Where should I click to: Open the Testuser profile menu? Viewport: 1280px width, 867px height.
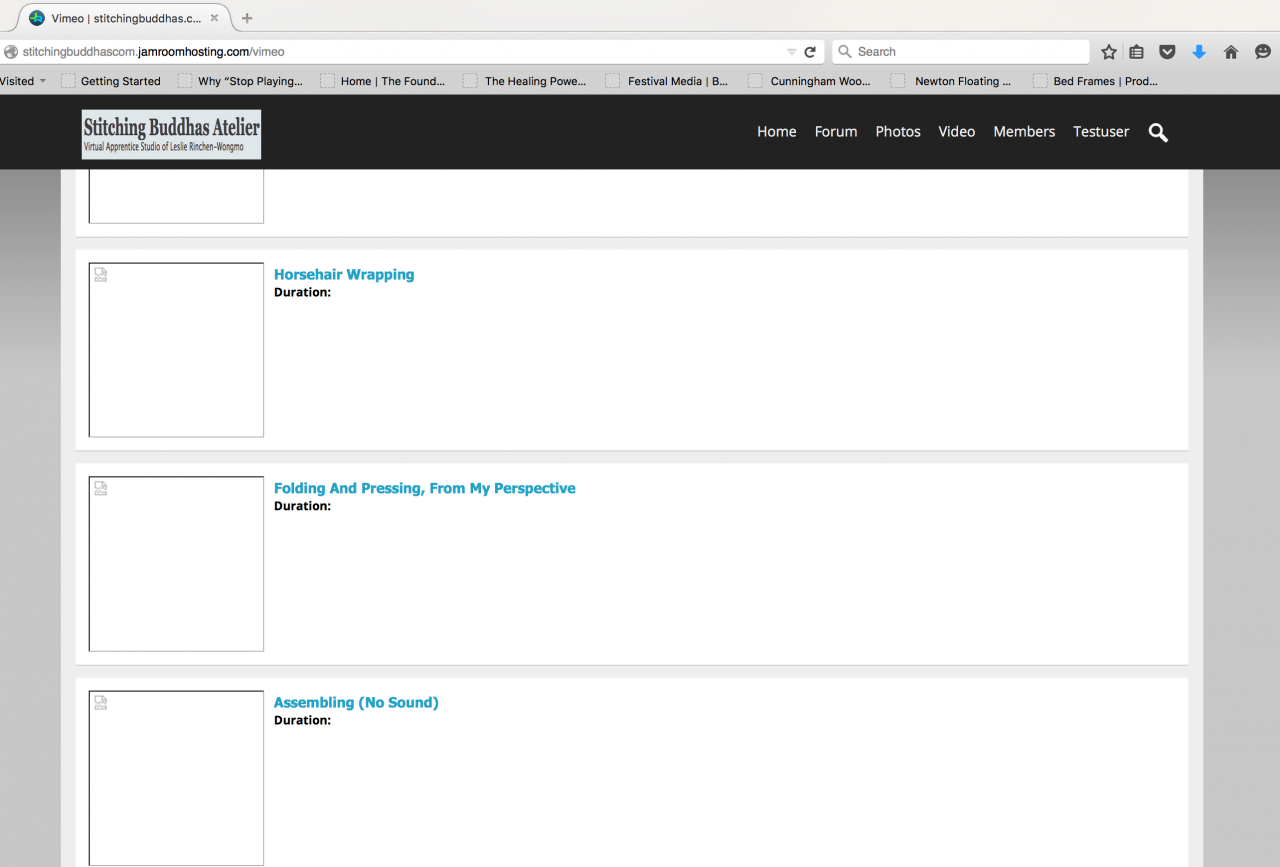(1101, 131)
